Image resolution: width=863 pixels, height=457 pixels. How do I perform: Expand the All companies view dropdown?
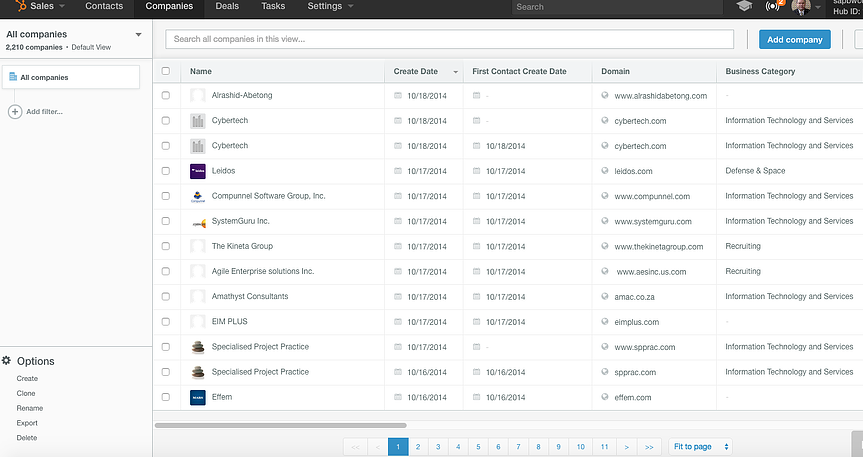(138, 35)
